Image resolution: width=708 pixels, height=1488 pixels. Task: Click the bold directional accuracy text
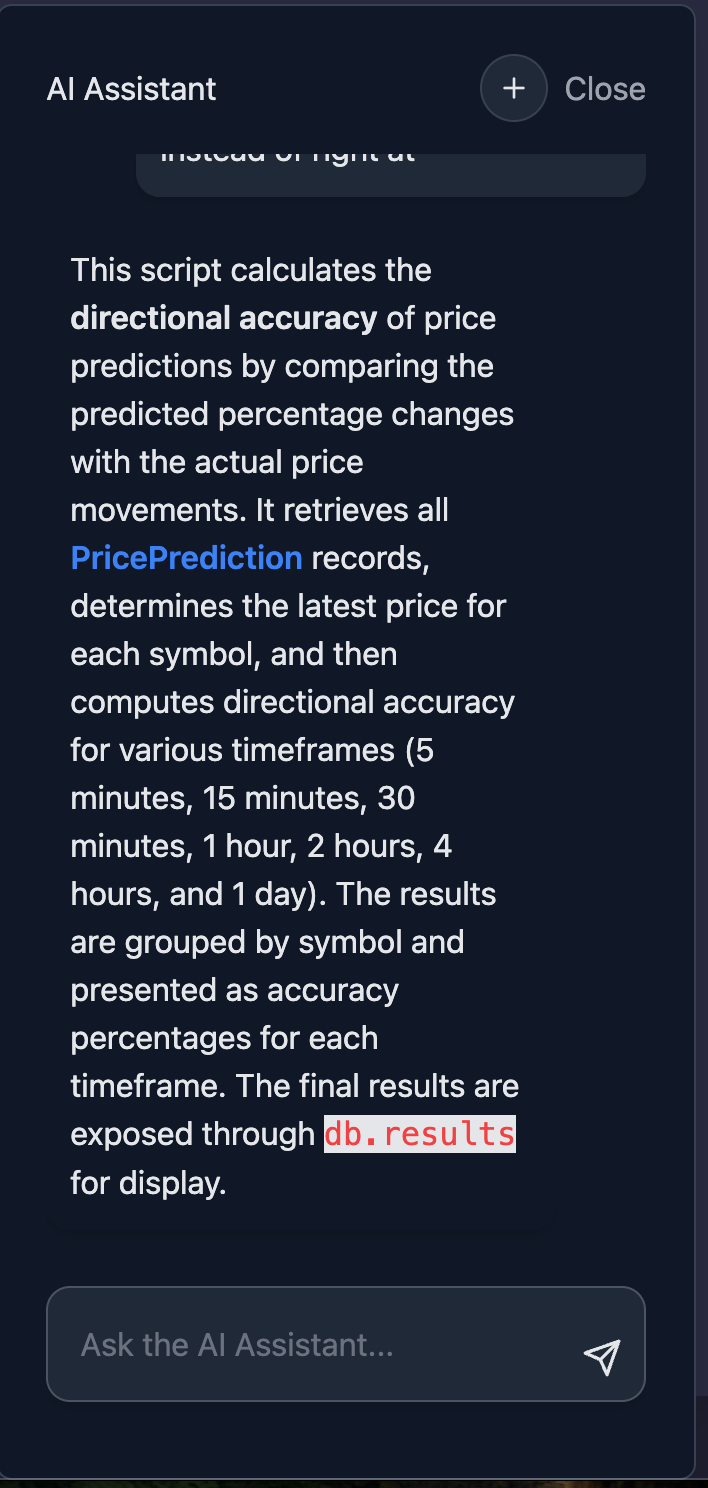point(223,318)
